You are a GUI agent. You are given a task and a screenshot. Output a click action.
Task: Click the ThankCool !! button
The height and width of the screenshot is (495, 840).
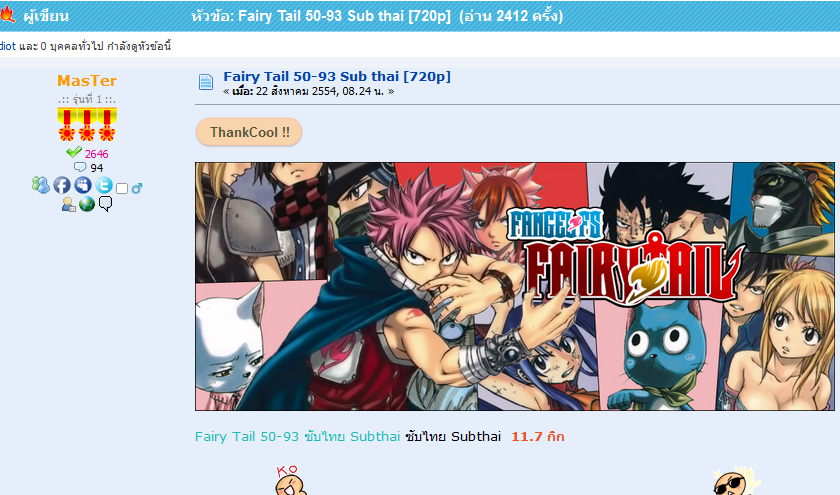point(249,132)
